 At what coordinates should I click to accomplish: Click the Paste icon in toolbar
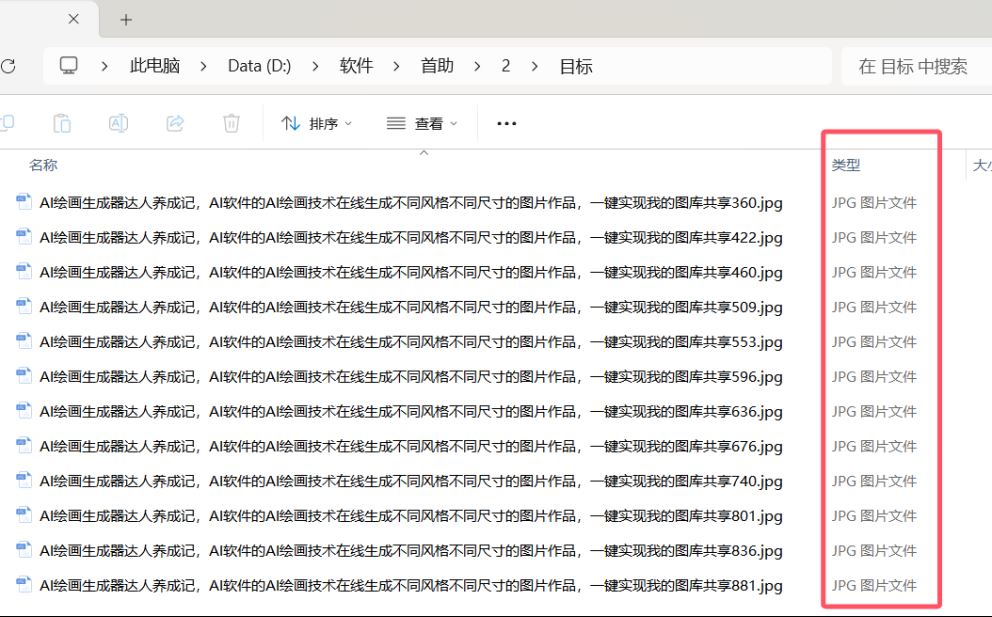click(x=62, y=123)
